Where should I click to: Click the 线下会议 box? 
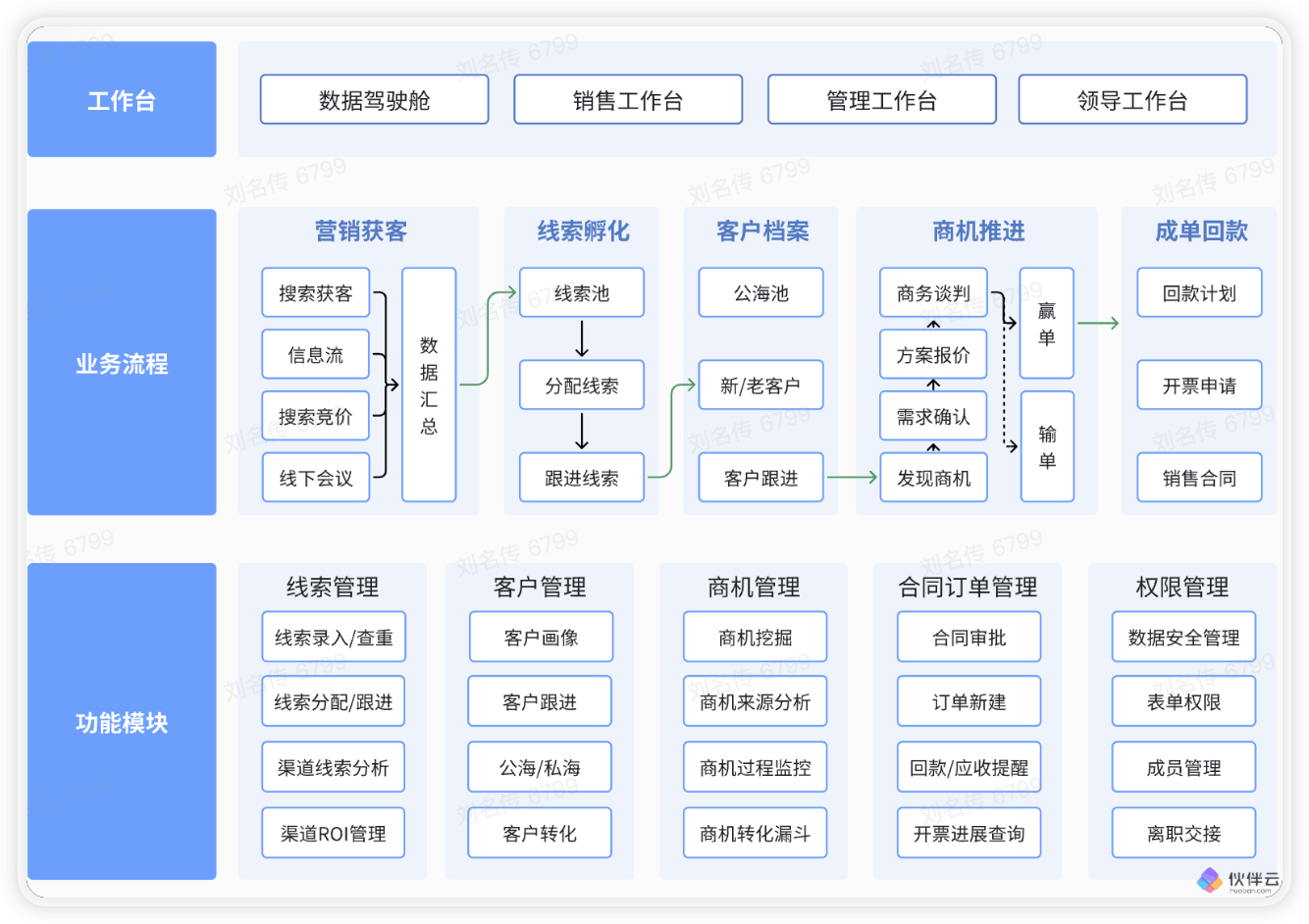[316, 478]
